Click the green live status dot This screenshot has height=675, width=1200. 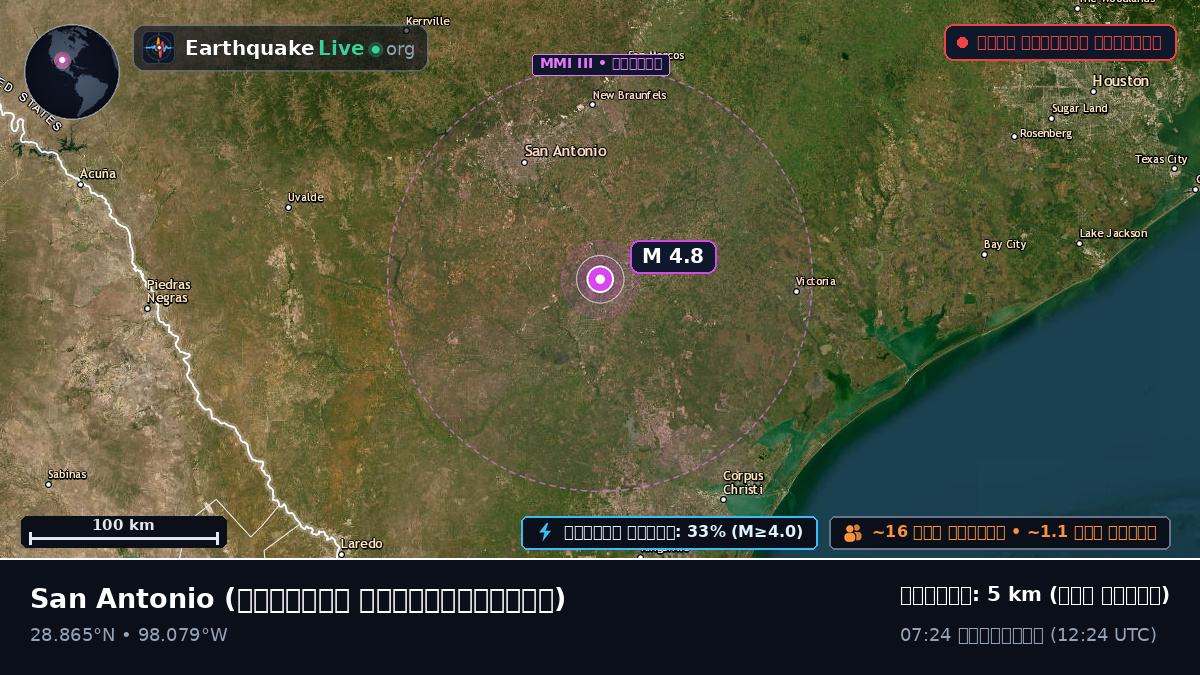pos(375,49)
